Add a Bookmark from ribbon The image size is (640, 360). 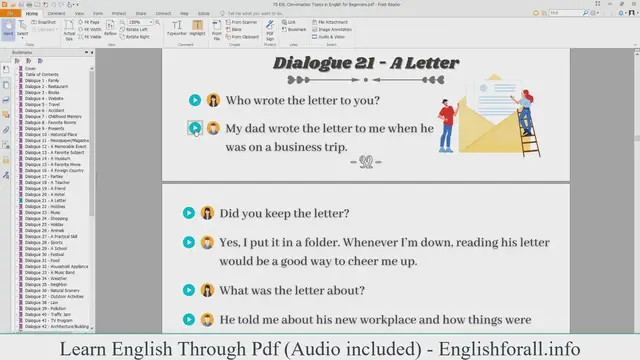click(x=294, y=29)
